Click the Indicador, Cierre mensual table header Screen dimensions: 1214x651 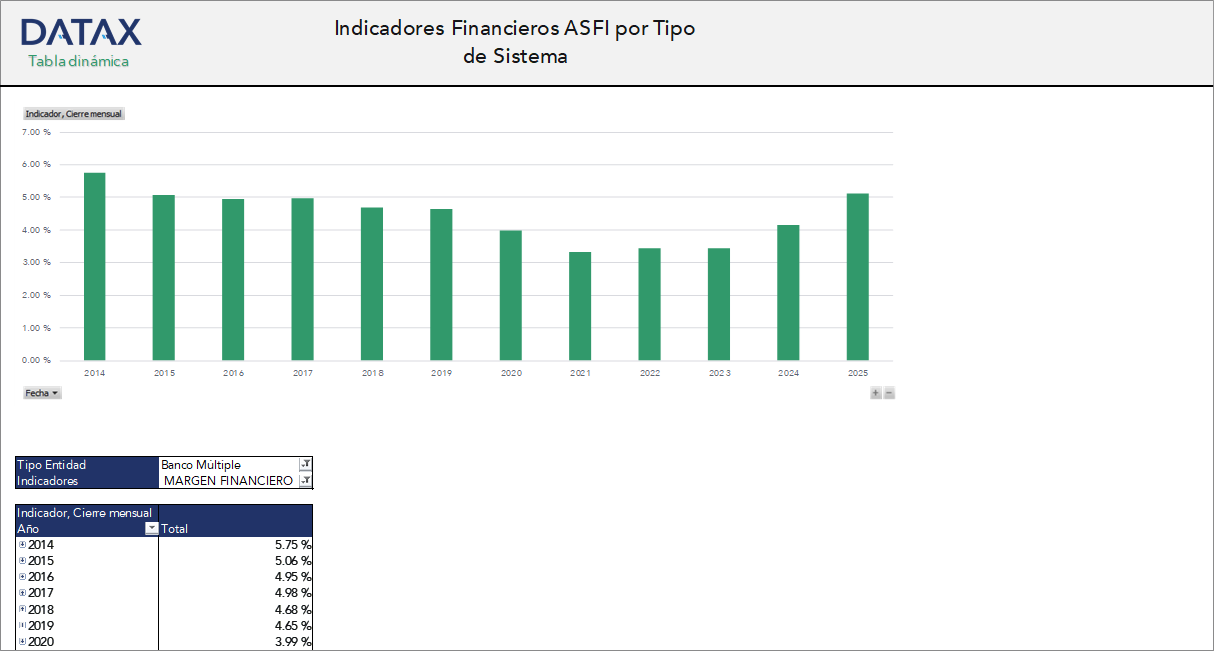coord(85,512)
